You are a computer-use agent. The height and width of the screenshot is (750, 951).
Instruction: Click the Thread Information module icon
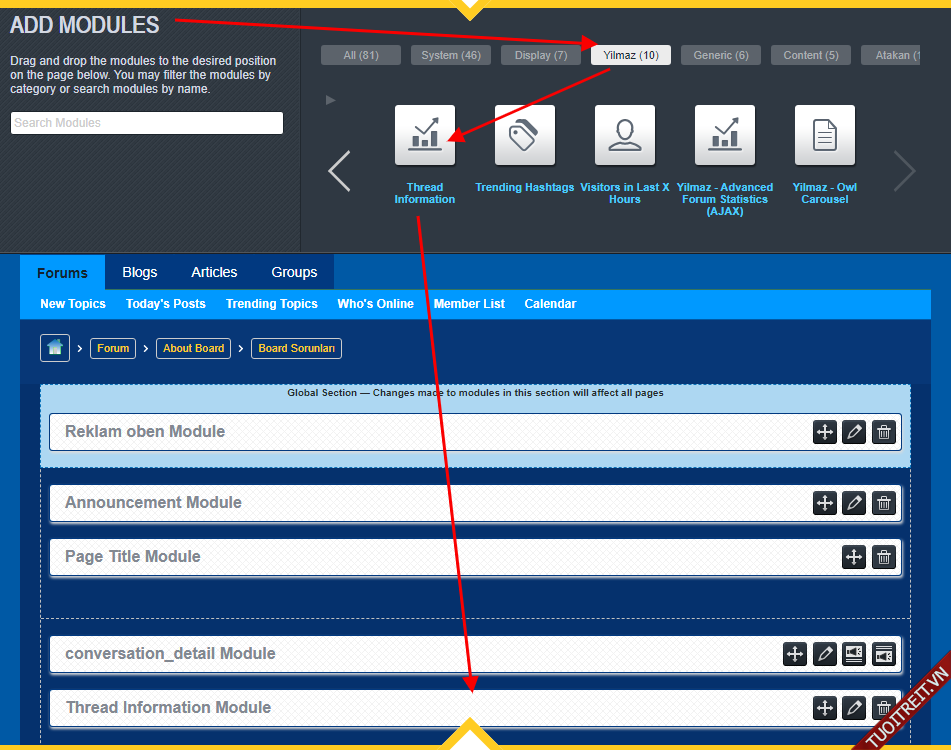click(424, 135)
